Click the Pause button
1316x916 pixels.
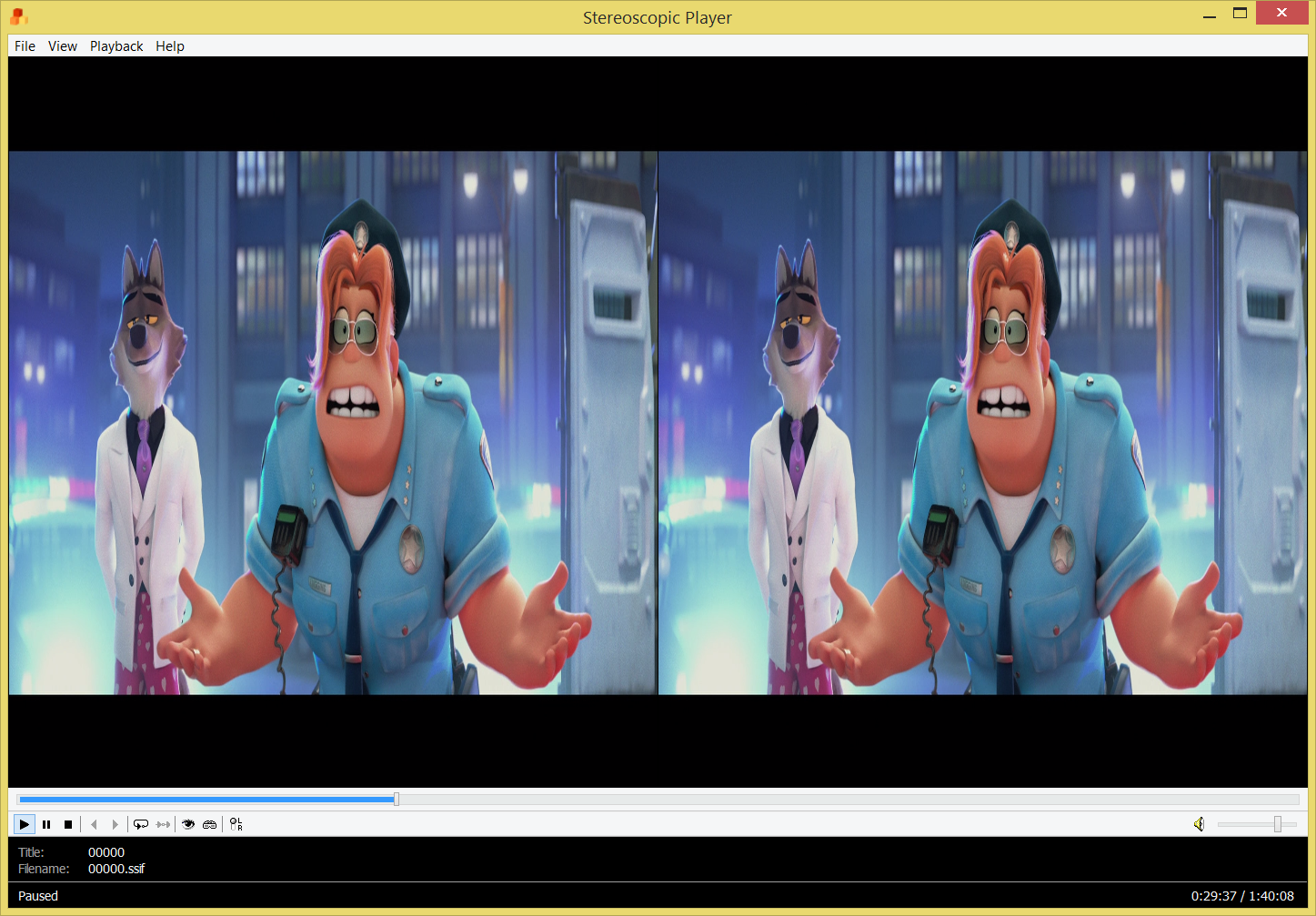click(x=46, y=824)
